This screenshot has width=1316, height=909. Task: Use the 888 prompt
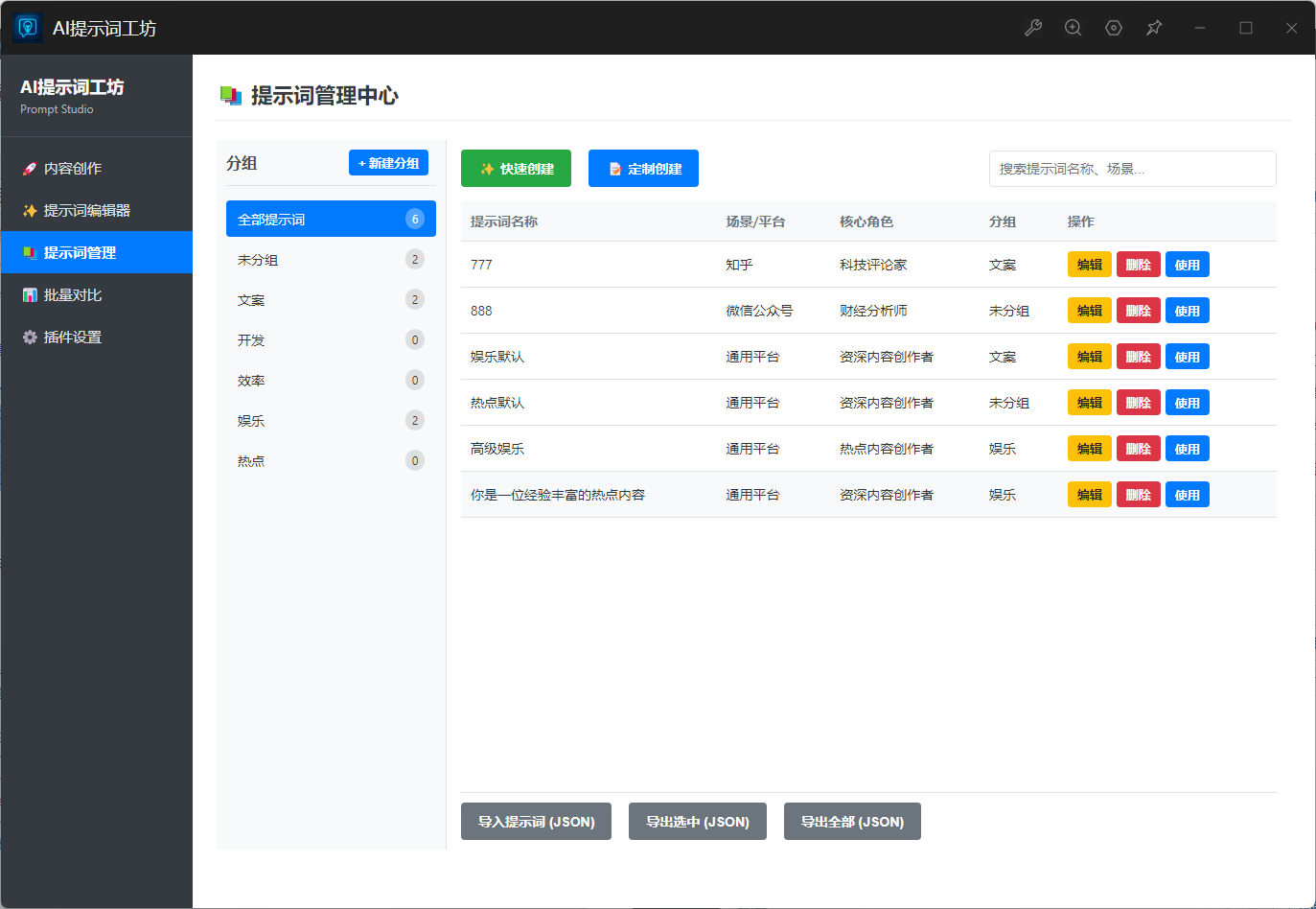[1188, 311]
